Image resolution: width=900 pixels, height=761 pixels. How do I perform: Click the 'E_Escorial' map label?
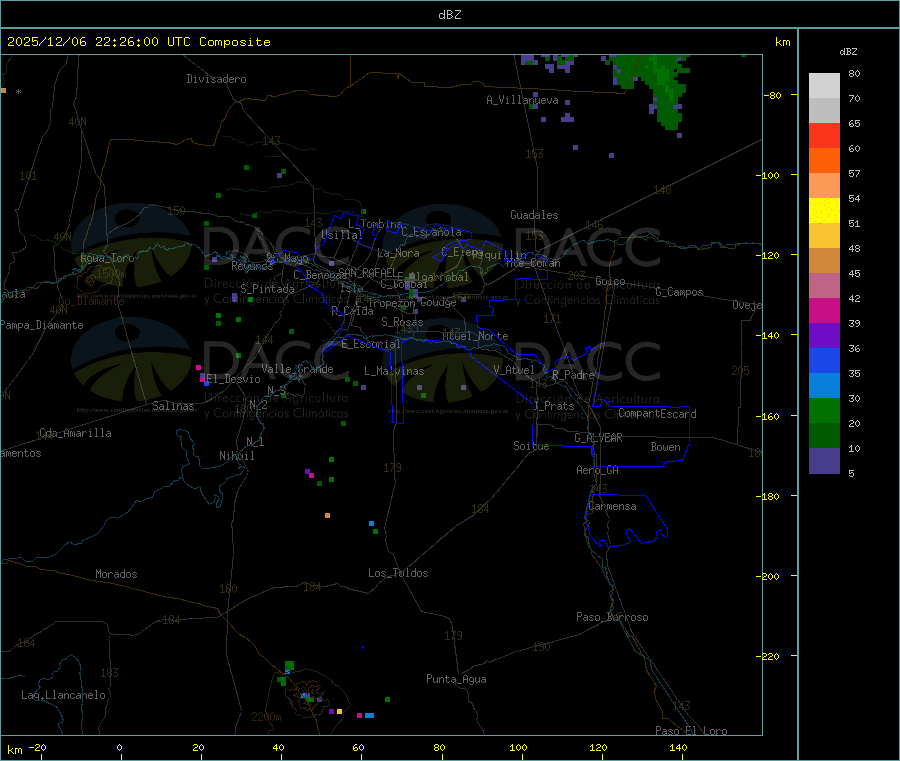371,344
